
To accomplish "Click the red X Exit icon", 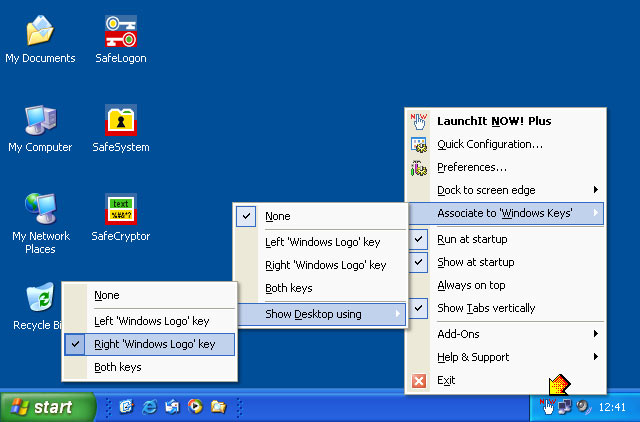I will (x=419, y=381).
